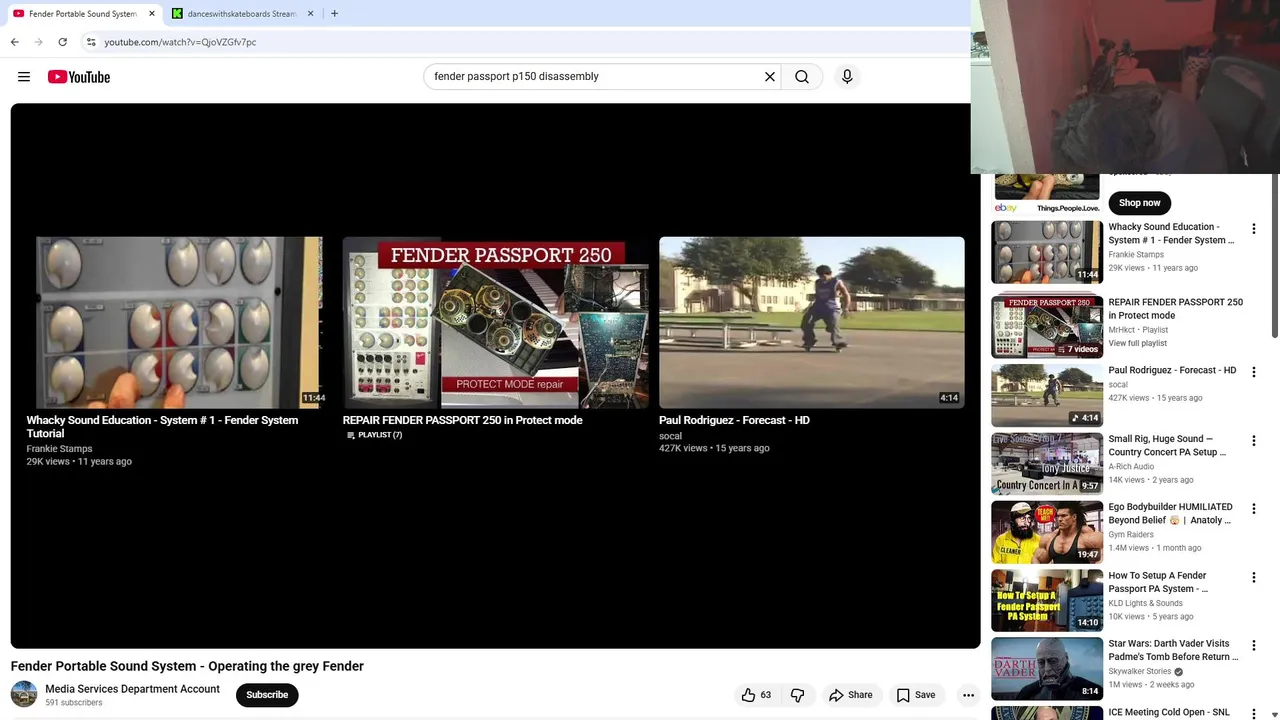Open options menu for Star Wars Darth Vader video
1280x720 pixels.
click(1253, 646)
